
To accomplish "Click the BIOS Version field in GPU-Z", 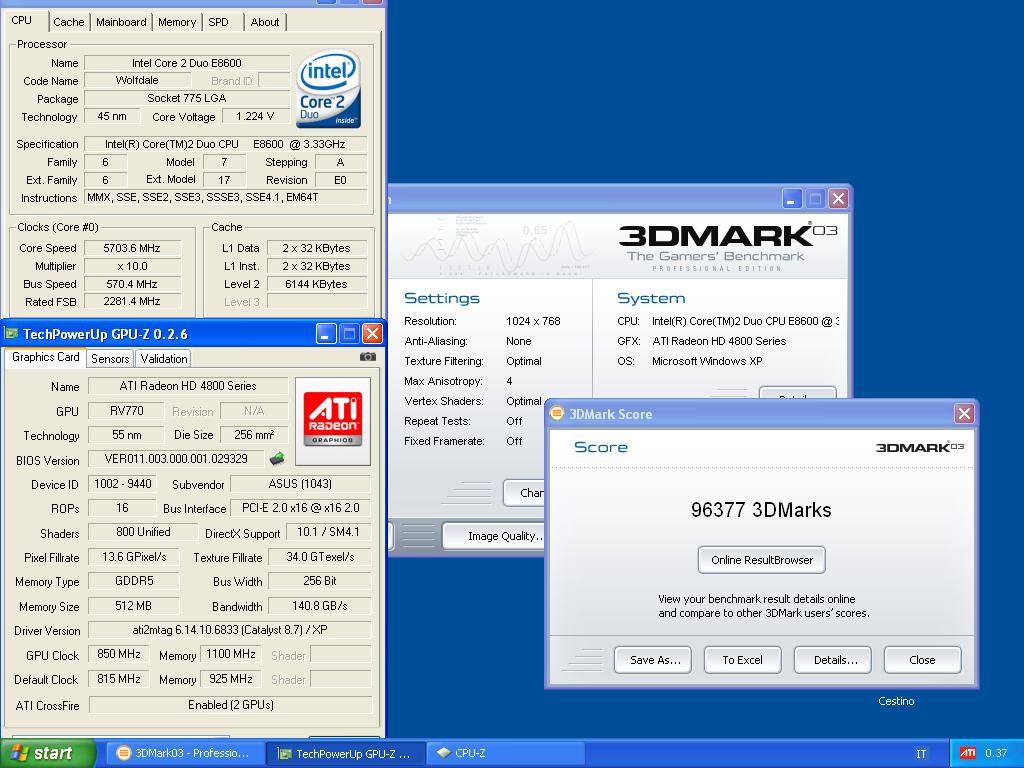I will [x=176, y=459].
